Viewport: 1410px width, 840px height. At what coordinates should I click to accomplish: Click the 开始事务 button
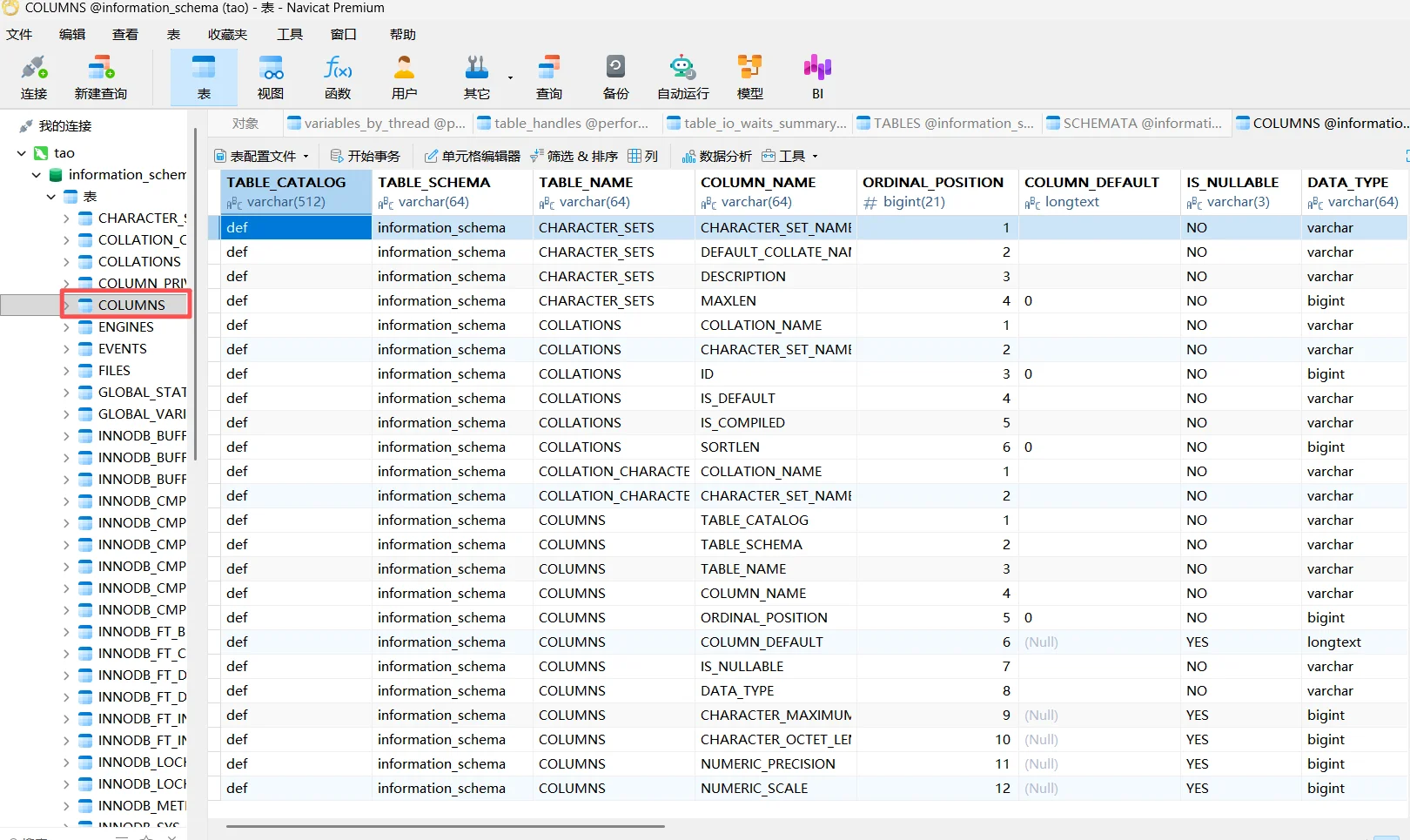tap(366, 157)
